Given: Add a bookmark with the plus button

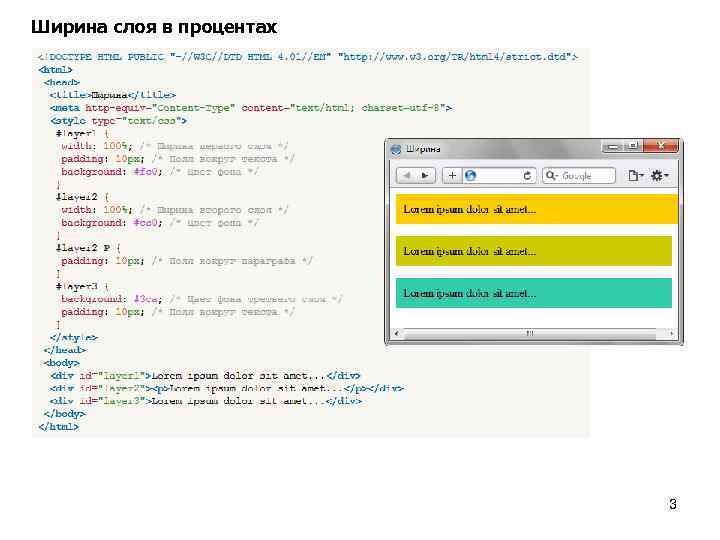Looking at the screenshot, I should click(452, 175).
